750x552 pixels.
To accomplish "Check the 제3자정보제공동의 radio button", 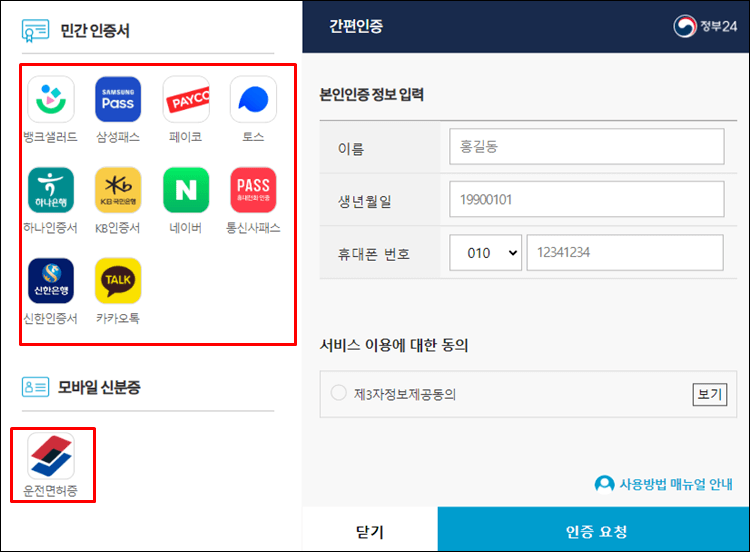I will [x=339, y=393].
